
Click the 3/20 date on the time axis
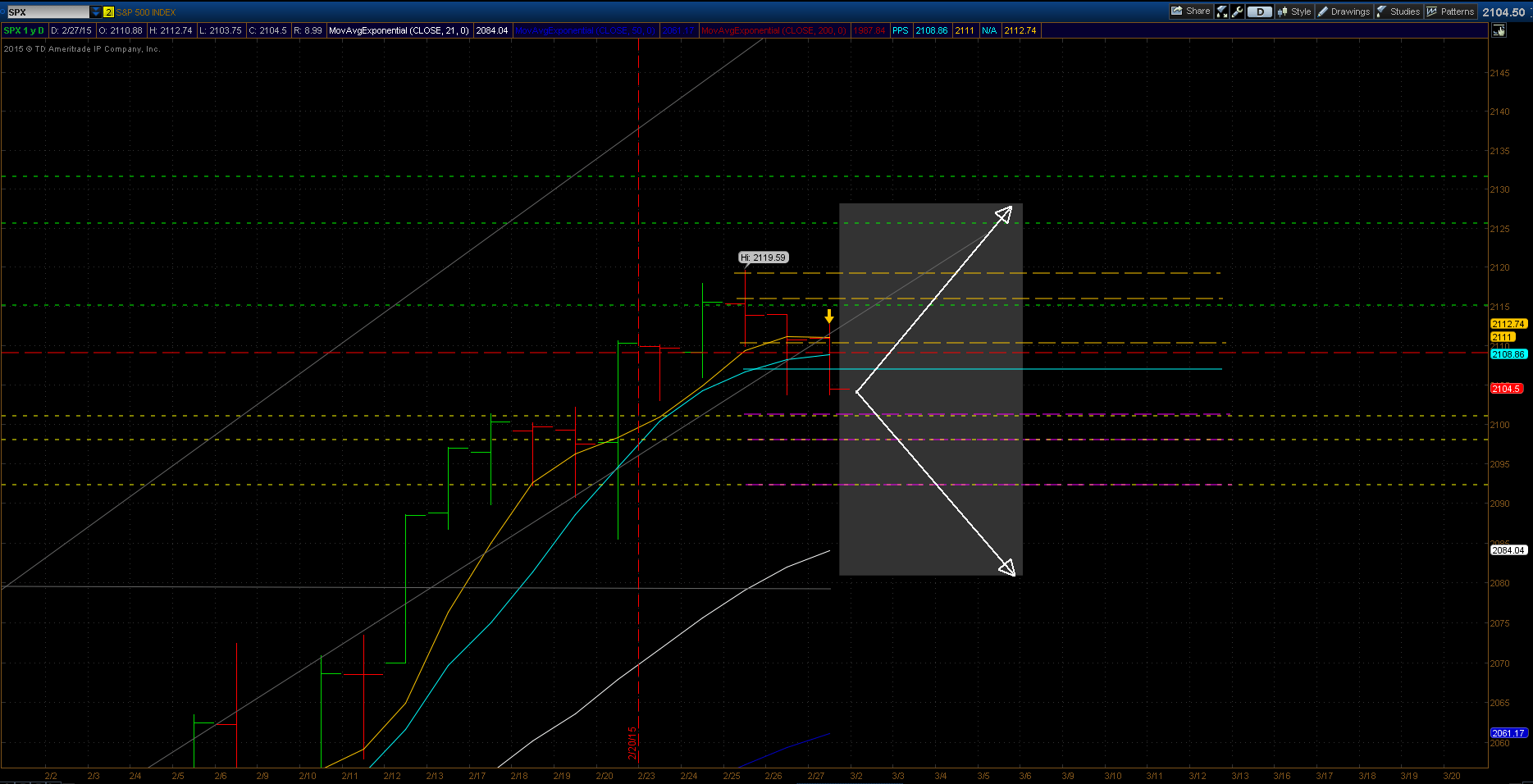pos(1452,776)
